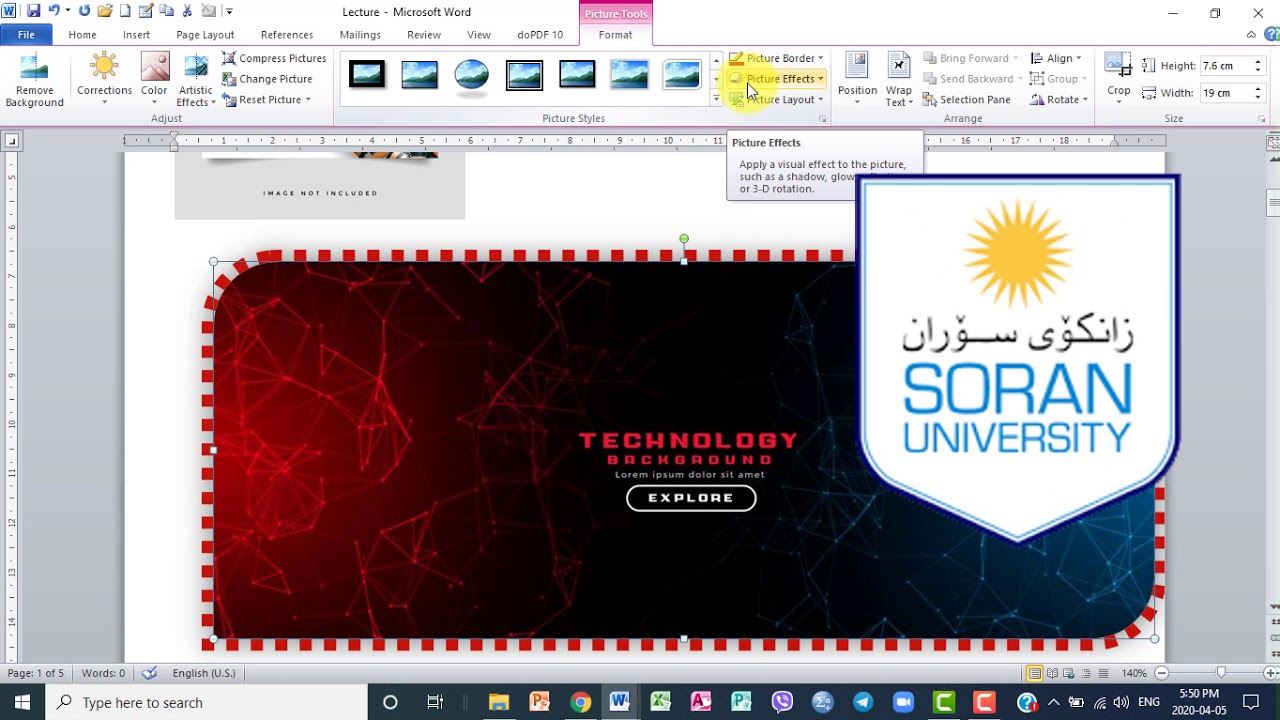Open the File tab
This screenshot has height=720, width=1280.
(x=26, y=35)
